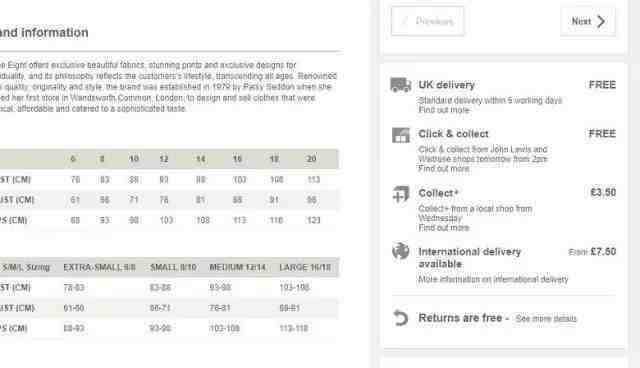Click the Click & collect store icon
Viewport: 640px width, 368px height.
(x=400, y=135)
